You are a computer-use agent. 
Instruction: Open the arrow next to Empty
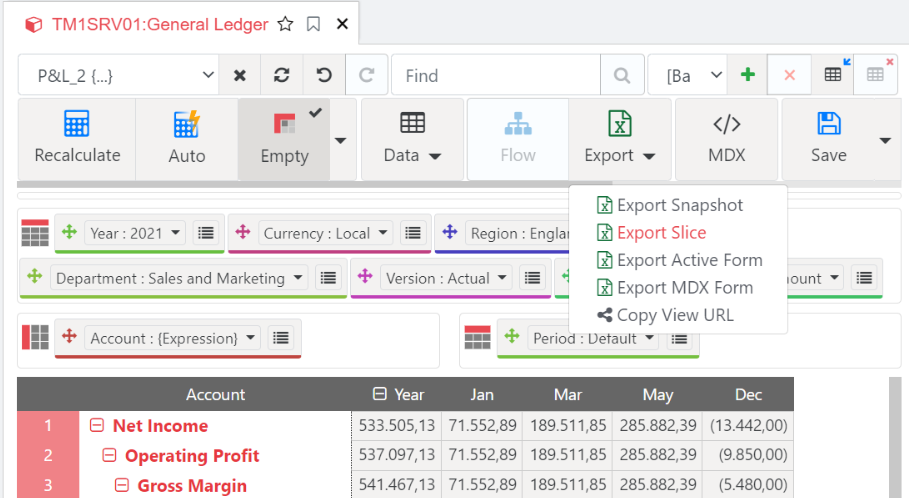pos(341,140)
